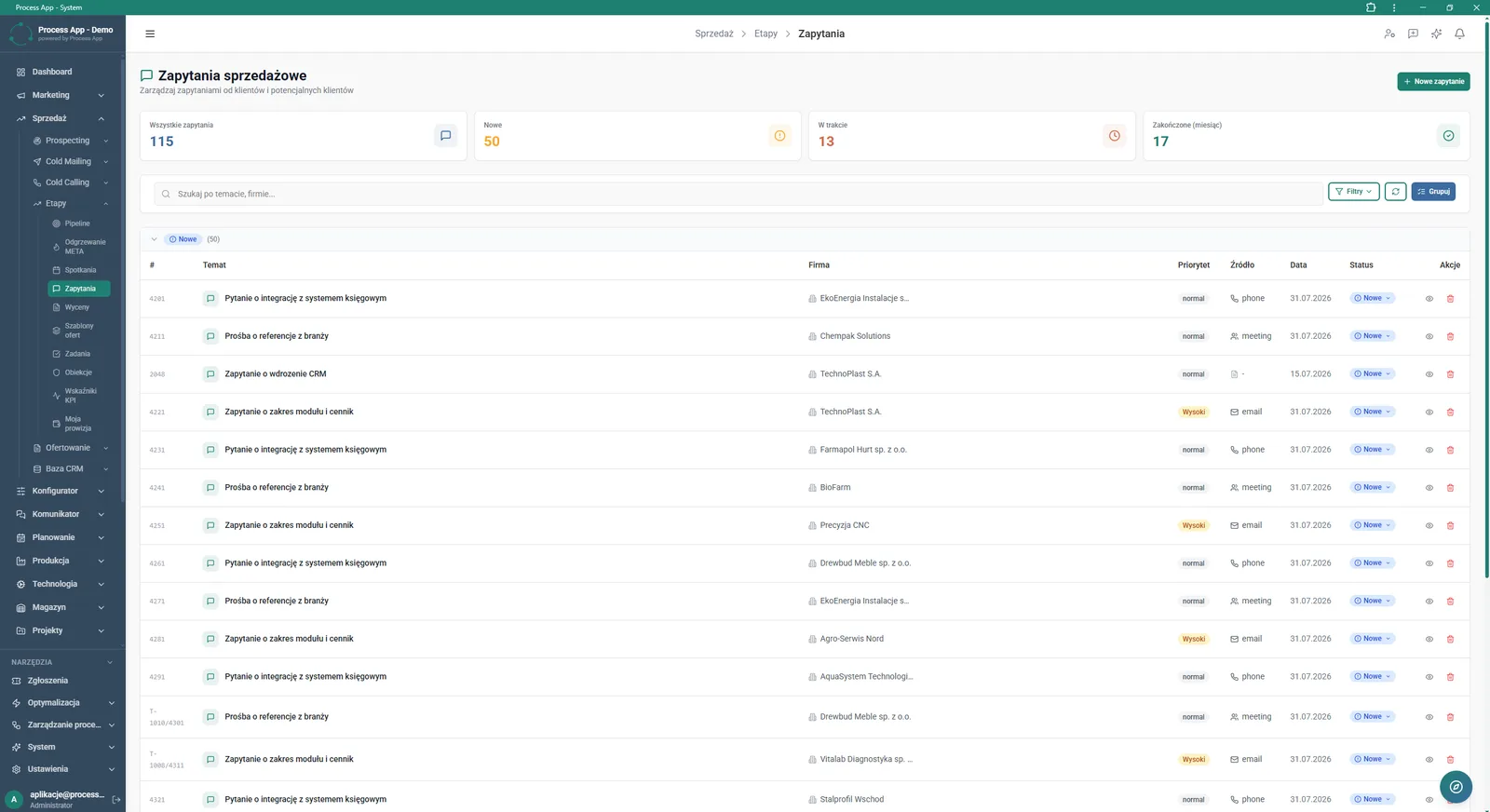Delete inquiry 4201 with the trash icon
This screenshot has width=1490, height=812.
pyautogui.click(x=1450, y=299)
